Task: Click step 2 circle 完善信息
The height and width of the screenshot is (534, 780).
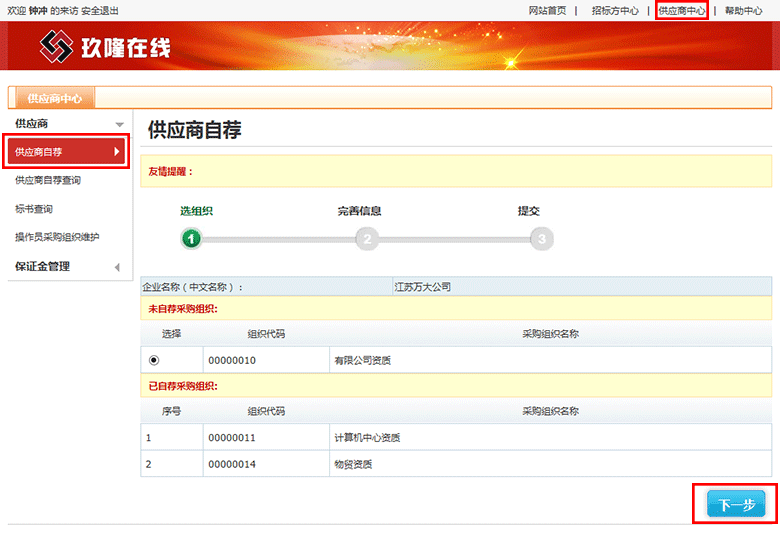Action: (x=367, y=239)
